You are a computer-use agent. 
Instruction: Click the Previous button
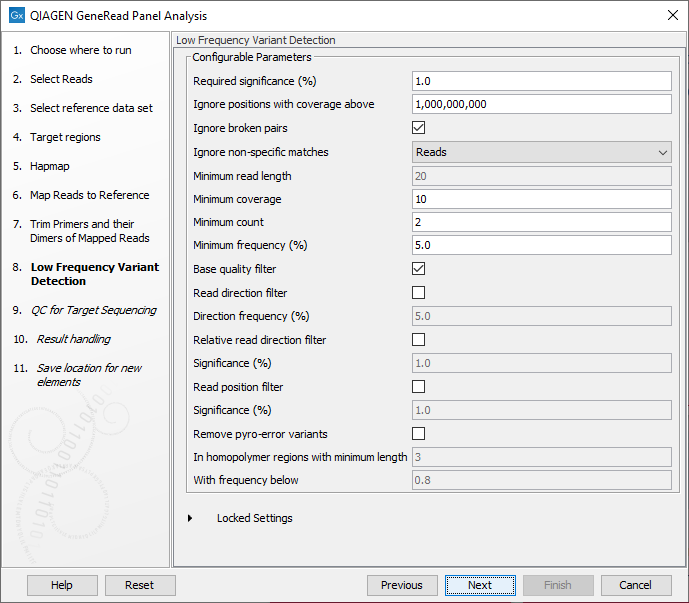pyautogui.click(x=402, y=585)
